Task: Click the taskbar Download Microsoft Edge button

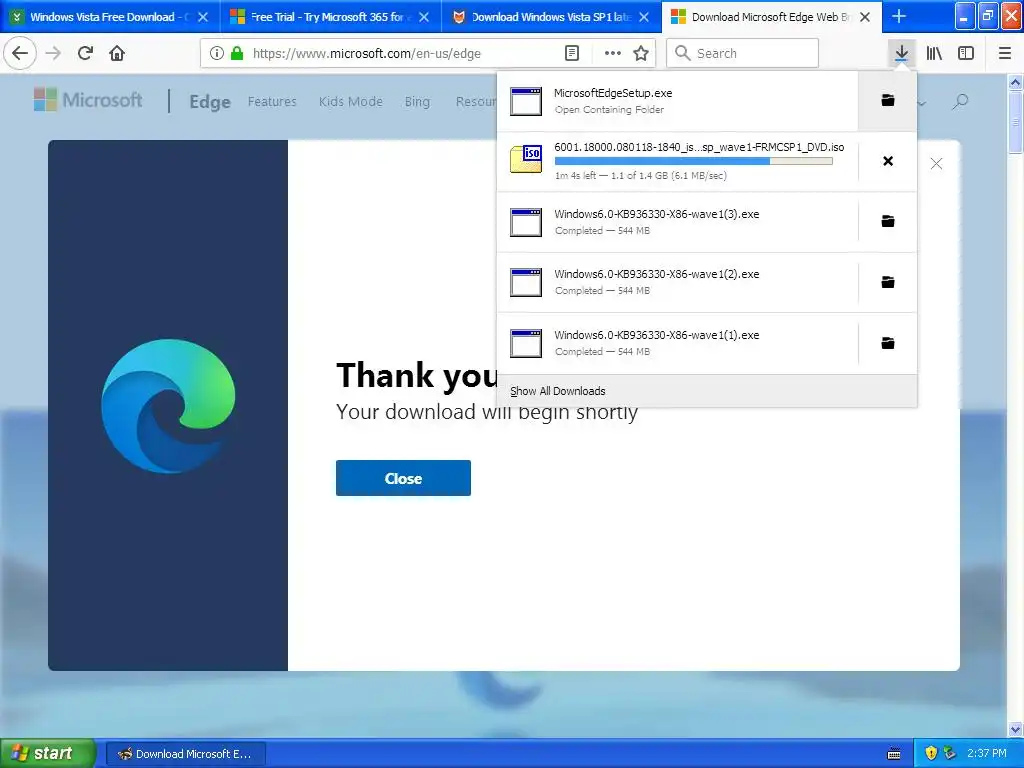Action: point(185,754)
